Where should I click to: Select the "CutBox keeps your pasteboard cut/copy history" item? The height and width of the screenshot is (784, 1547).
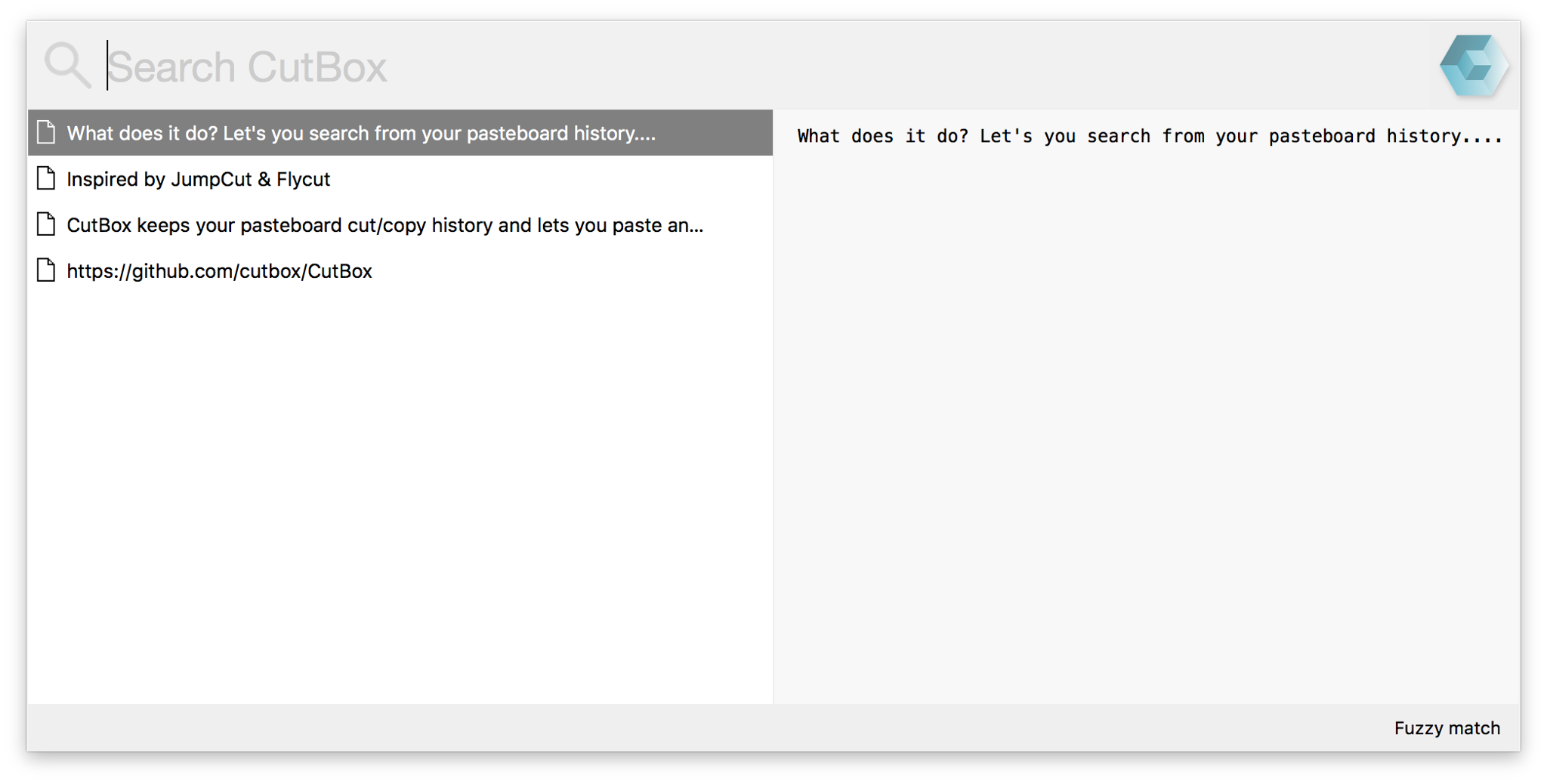point(400,225)
